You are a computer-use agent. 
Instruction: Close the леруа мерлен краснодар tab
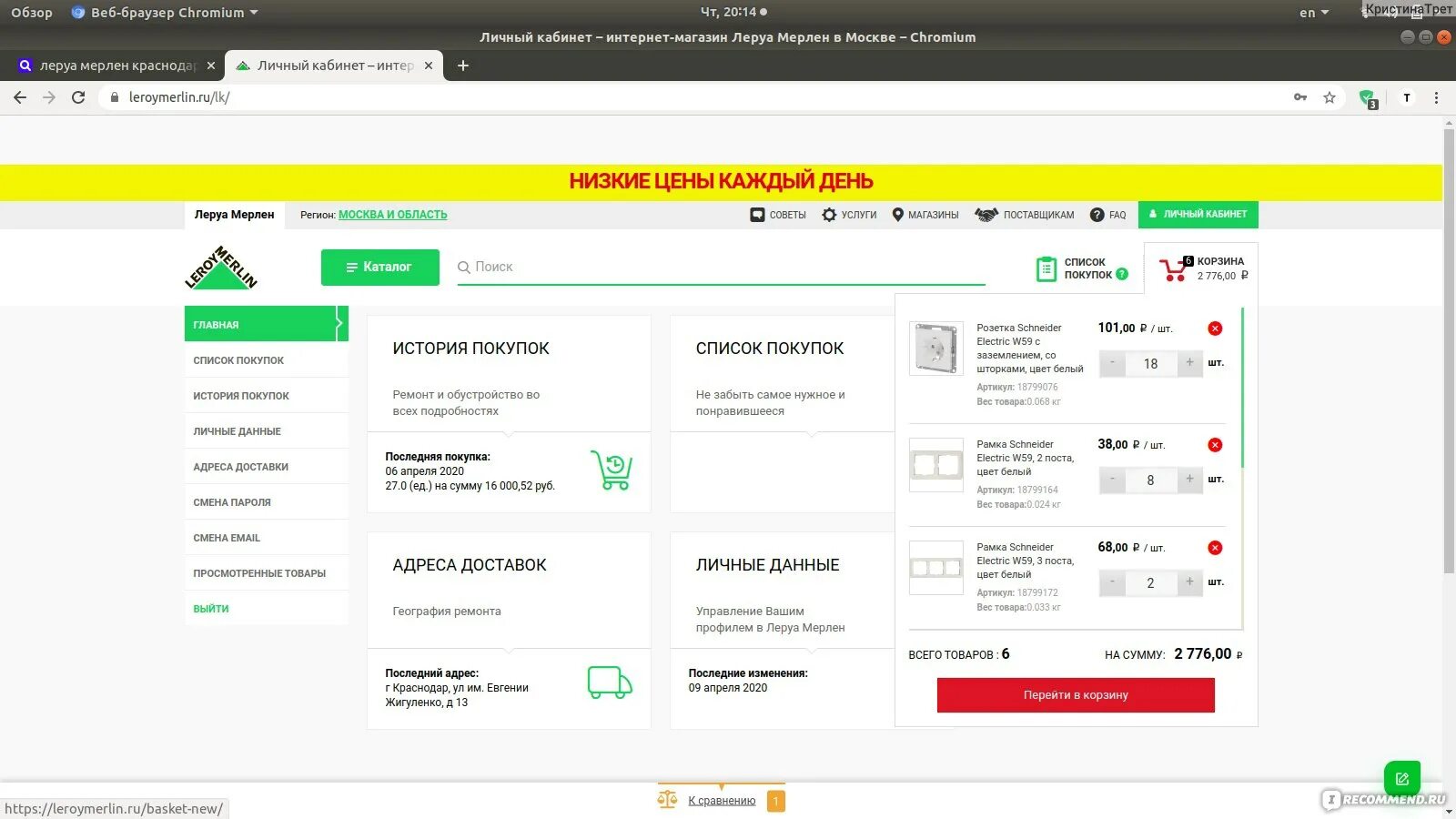211,66
